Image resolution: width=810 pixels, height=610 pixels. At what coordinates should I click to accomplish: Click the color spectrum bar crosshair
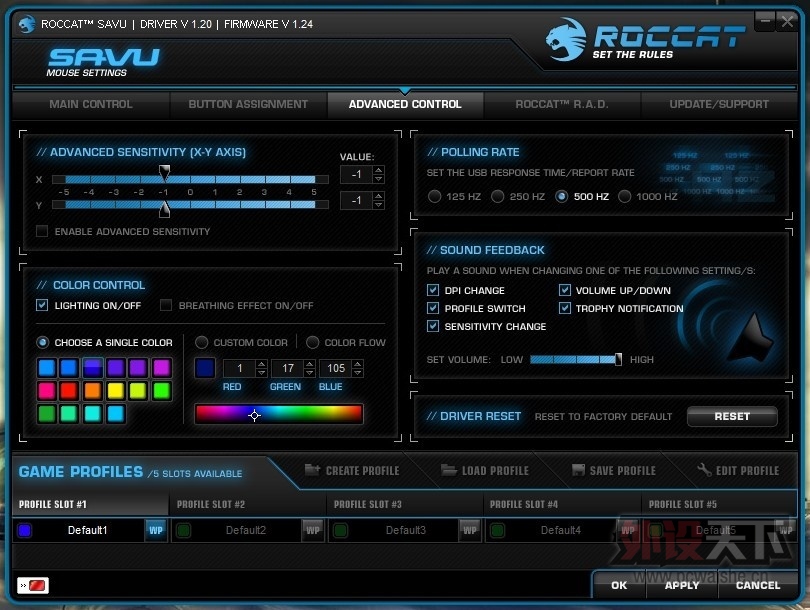254,415
